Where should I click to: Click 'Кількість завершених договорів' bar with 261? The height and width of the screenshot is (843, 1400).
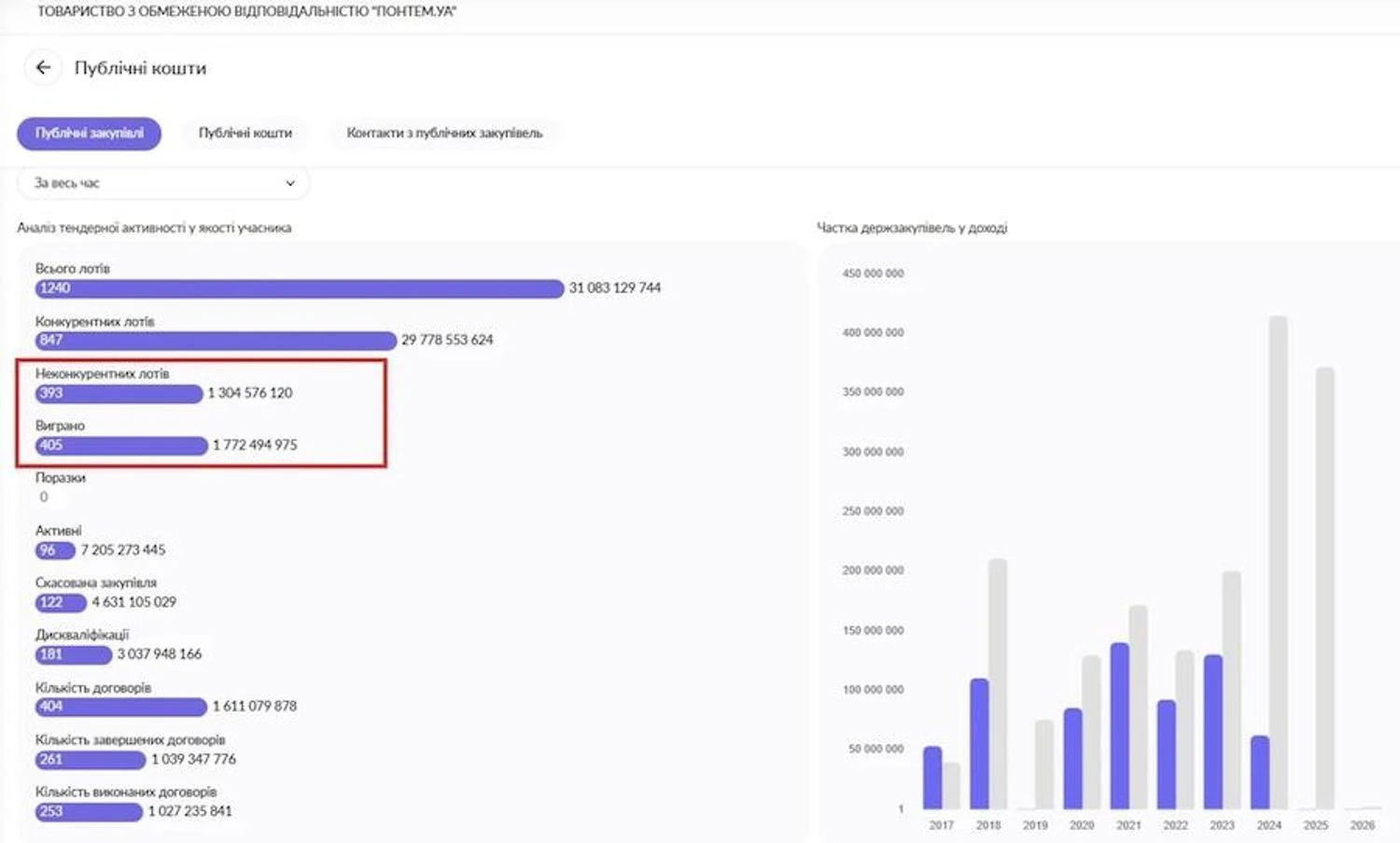point(91,759)
